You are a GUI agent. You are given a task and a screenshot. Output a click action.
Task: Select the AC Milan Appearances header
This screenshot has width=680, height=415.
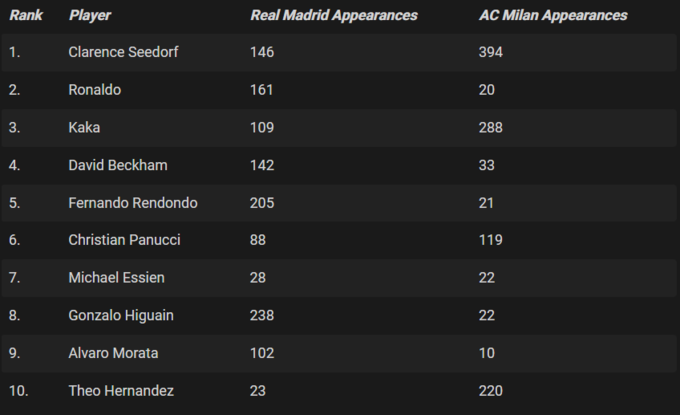553,16
